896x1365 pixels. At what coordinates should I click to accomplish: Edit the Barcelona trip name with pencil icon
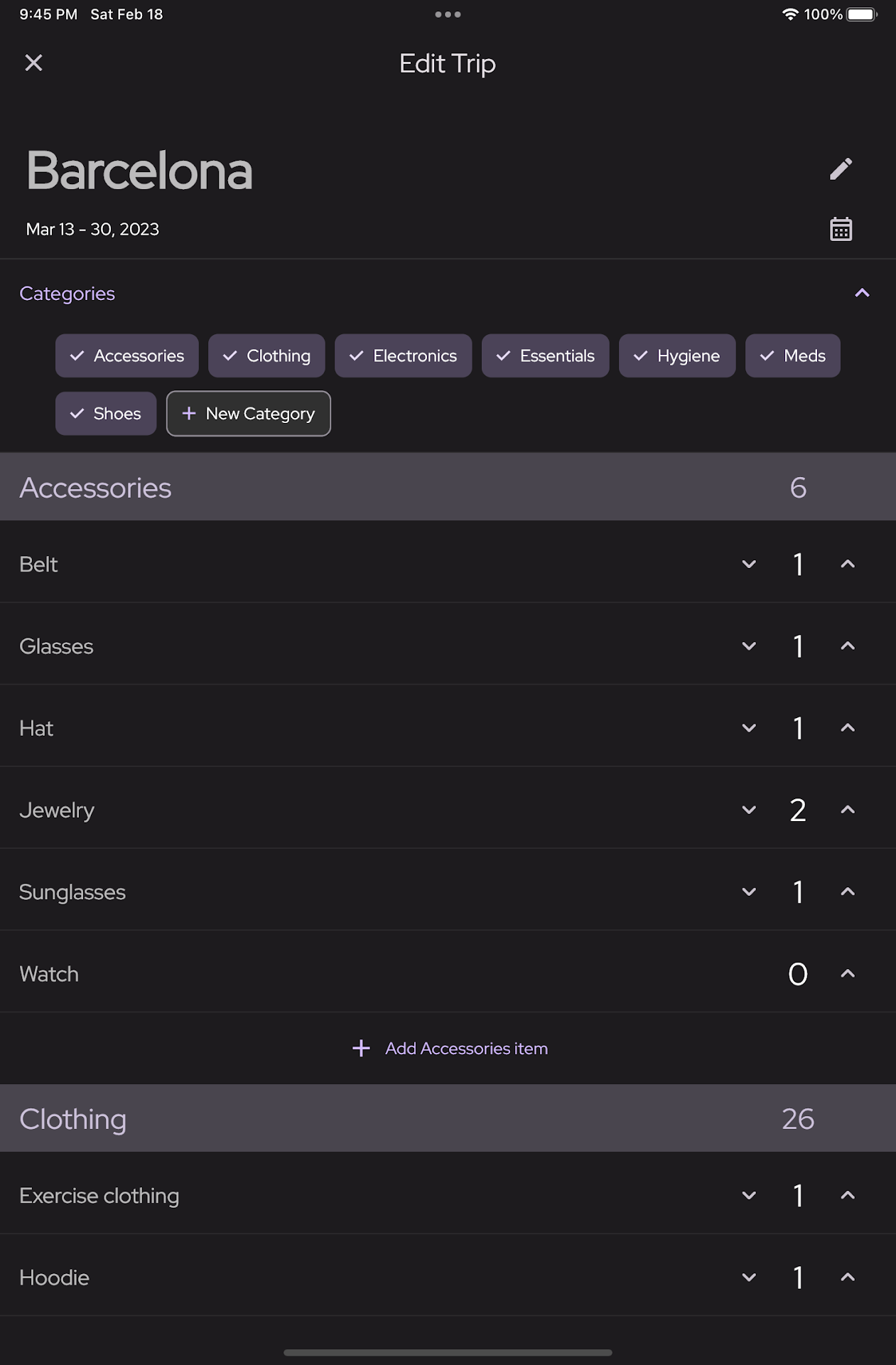[841, 169]
